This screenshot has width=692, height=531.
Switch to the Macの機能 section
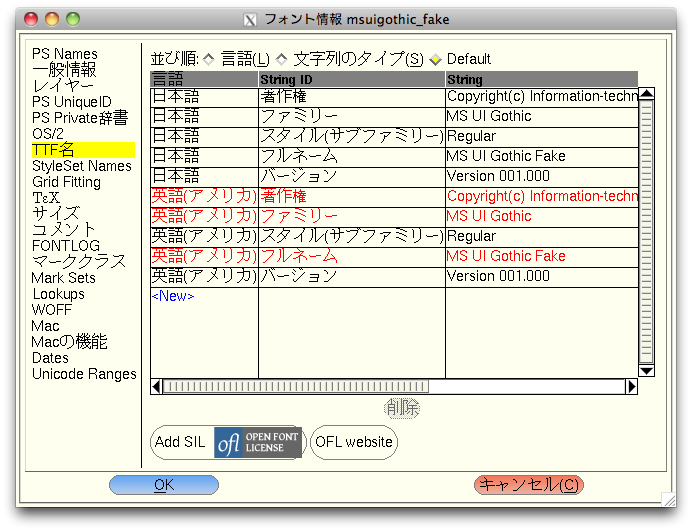pos(69,342)
